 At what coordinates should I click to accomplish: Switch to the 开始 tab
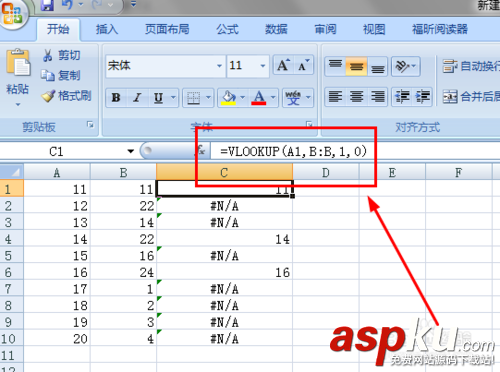[58, 29]
